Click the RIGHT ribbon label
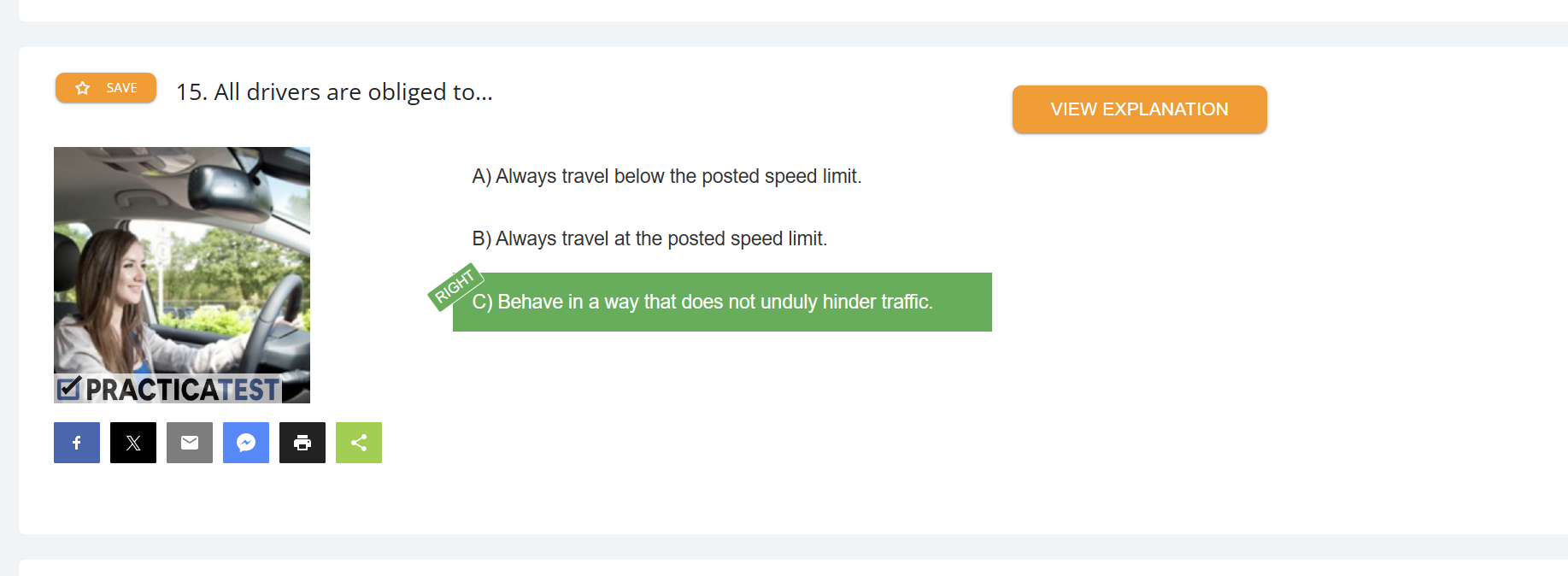Screen dimensions: 1568x576 455,286
